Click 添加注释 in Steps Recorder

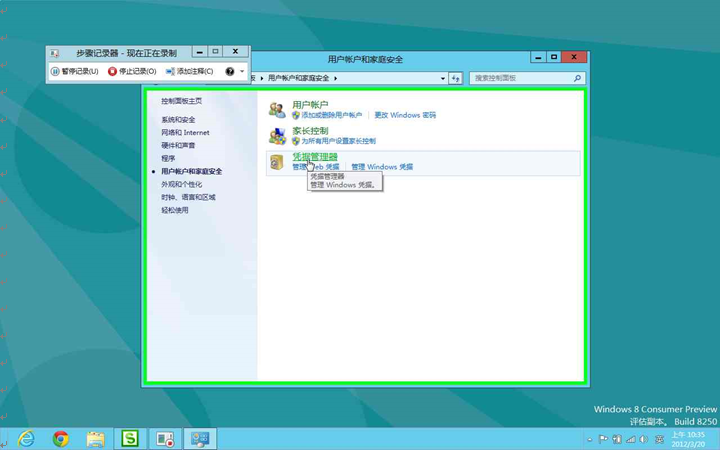tap(189, 72)
